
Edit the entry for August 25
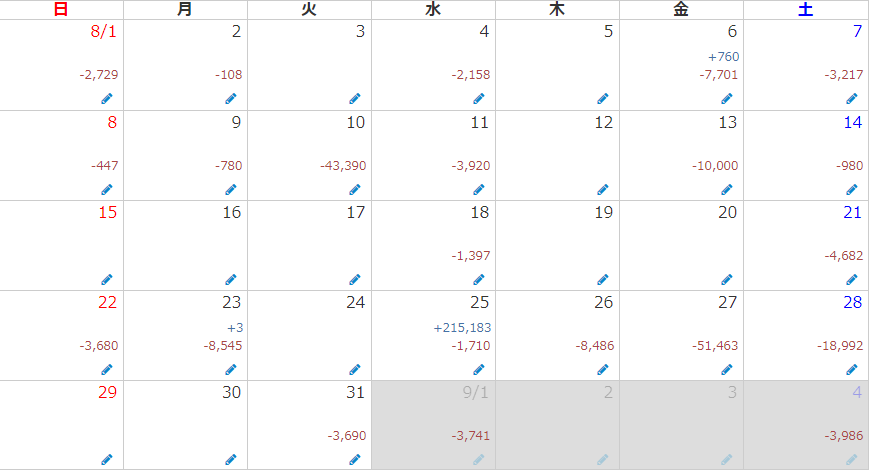479,370
